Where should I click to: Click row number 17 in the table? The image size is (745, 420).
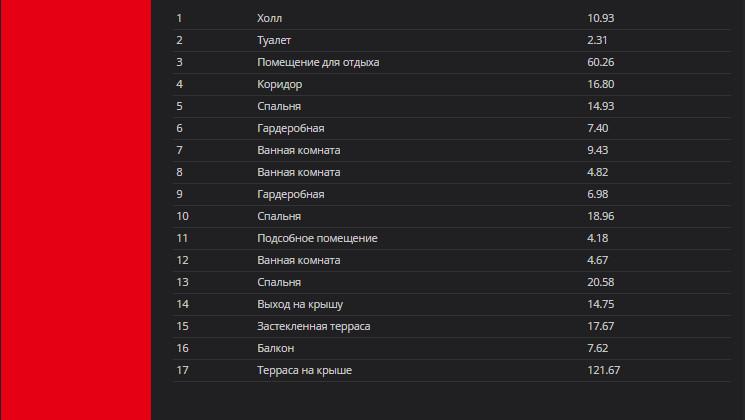tap(182, 371)
